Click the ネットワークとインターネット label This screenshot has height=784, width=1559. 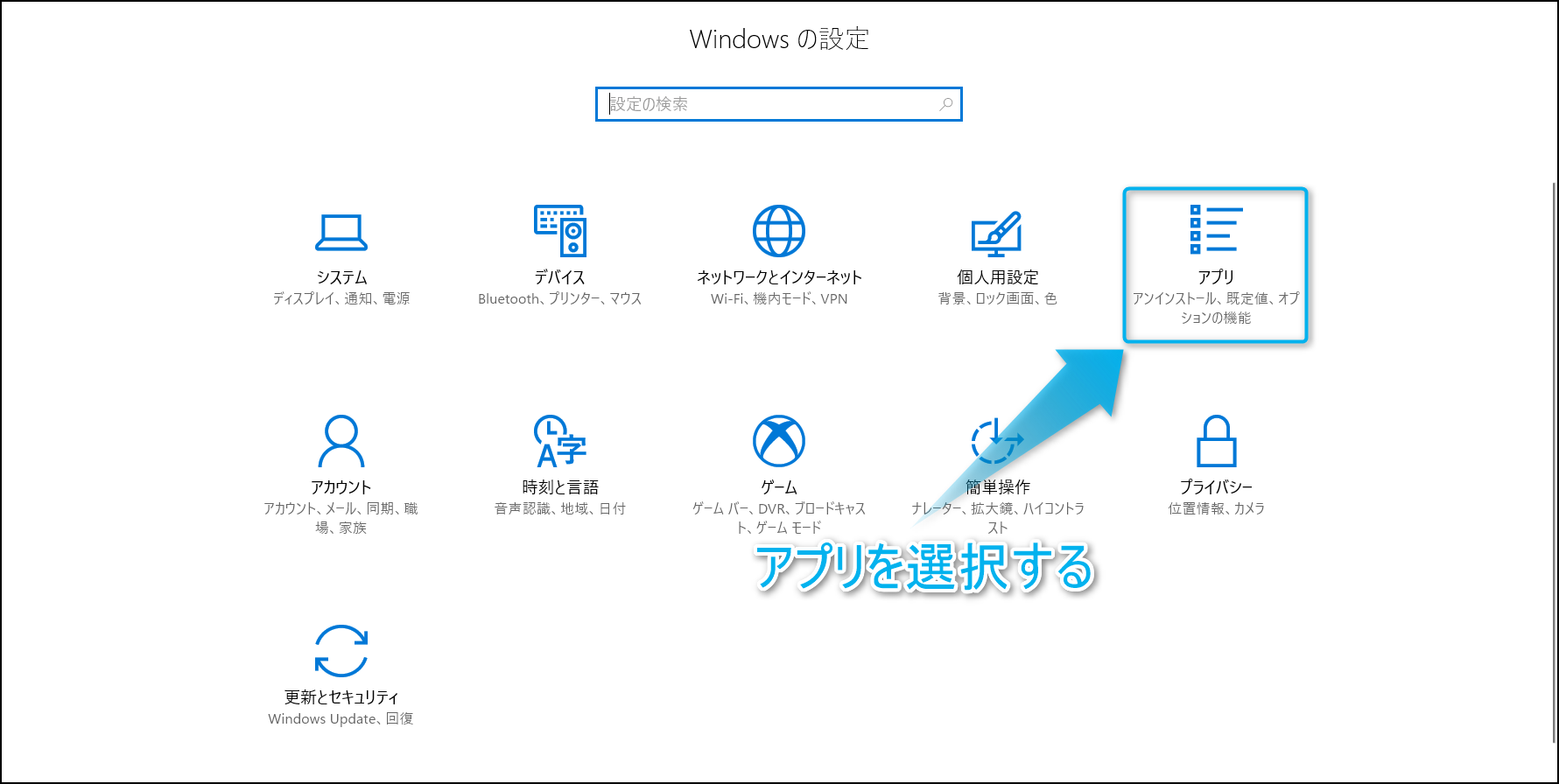tap(778, 277)
